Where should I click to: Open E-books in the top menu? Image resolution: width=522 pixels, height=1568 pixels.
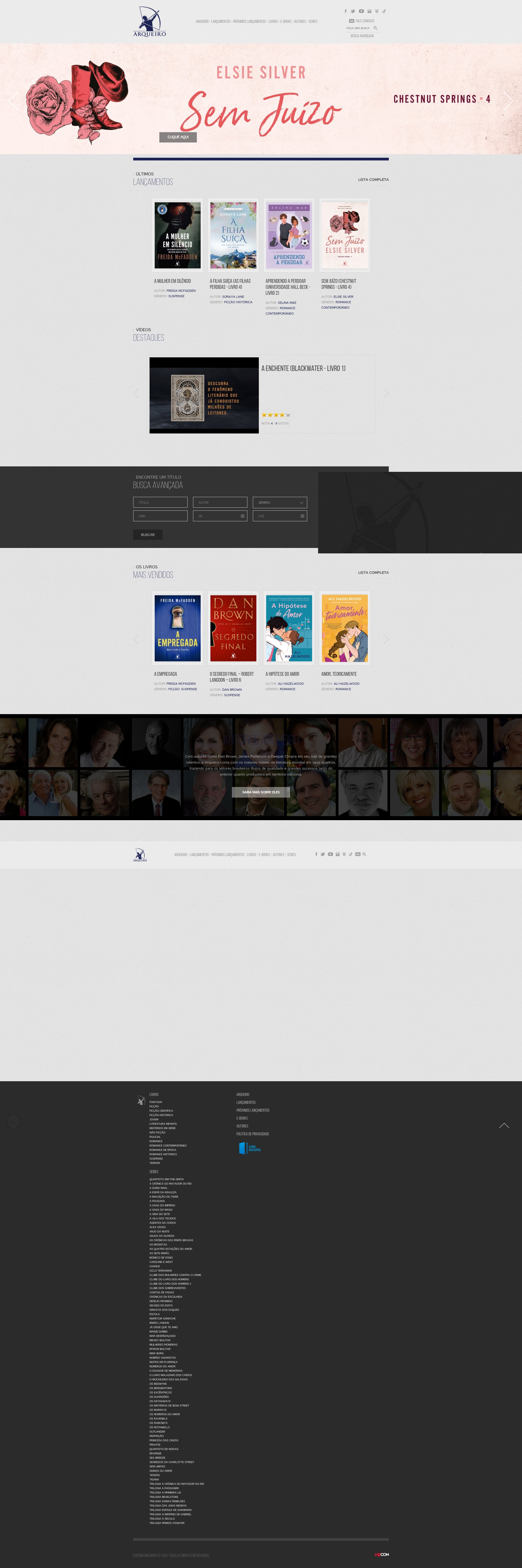[286, 21]
